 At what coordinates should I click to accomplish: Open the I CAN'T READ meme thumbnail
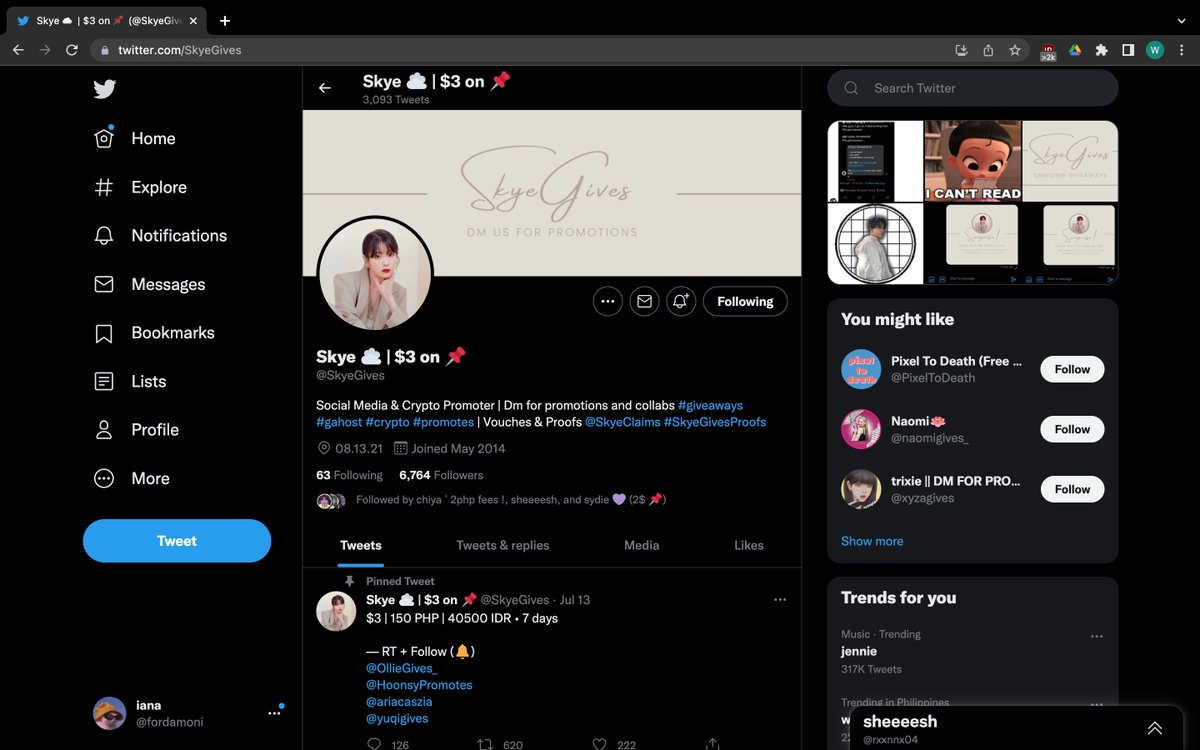tap(972, 161)
